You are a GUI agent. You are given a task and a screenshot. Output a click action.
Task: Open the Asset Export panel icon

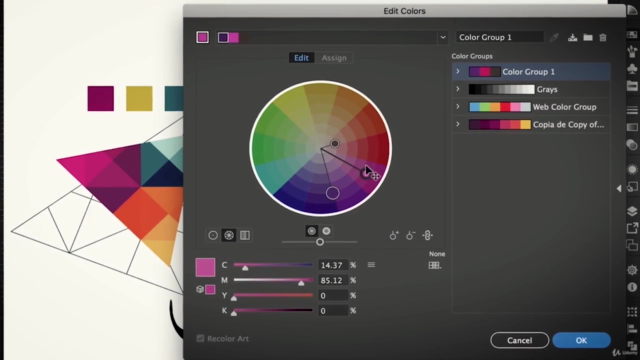coord(632,228)
